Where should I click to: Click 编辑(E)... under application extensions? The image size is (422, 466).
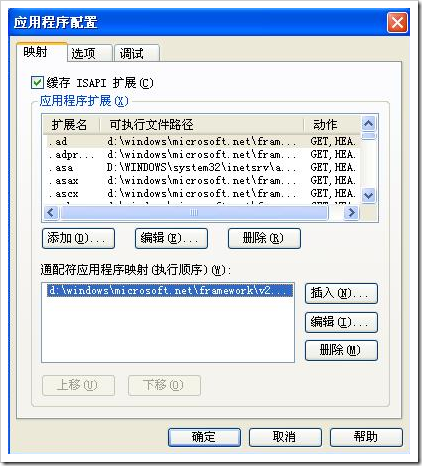[171, 238]
